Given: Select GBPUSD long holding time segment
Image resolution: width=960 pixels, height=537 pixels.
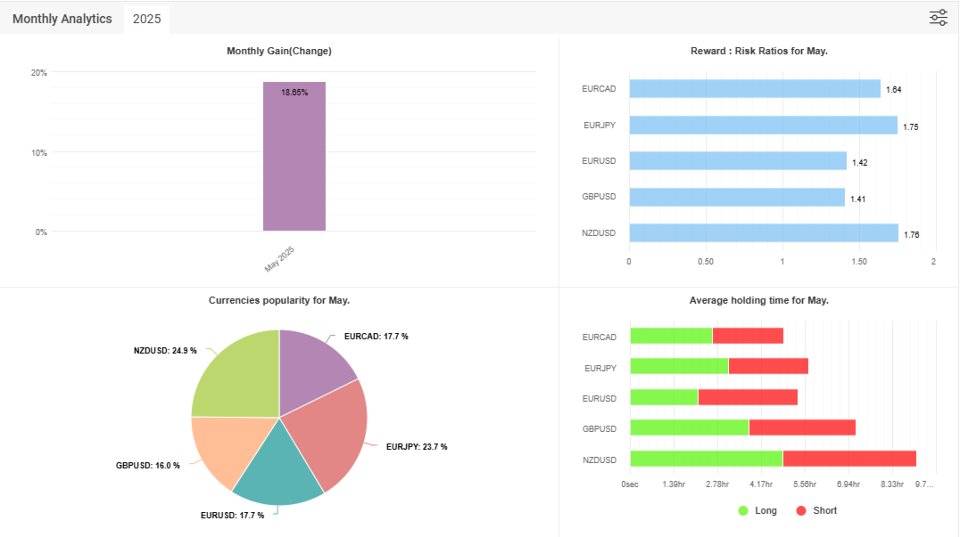Looking at the screenshot, I should click(x=690, y=427).
